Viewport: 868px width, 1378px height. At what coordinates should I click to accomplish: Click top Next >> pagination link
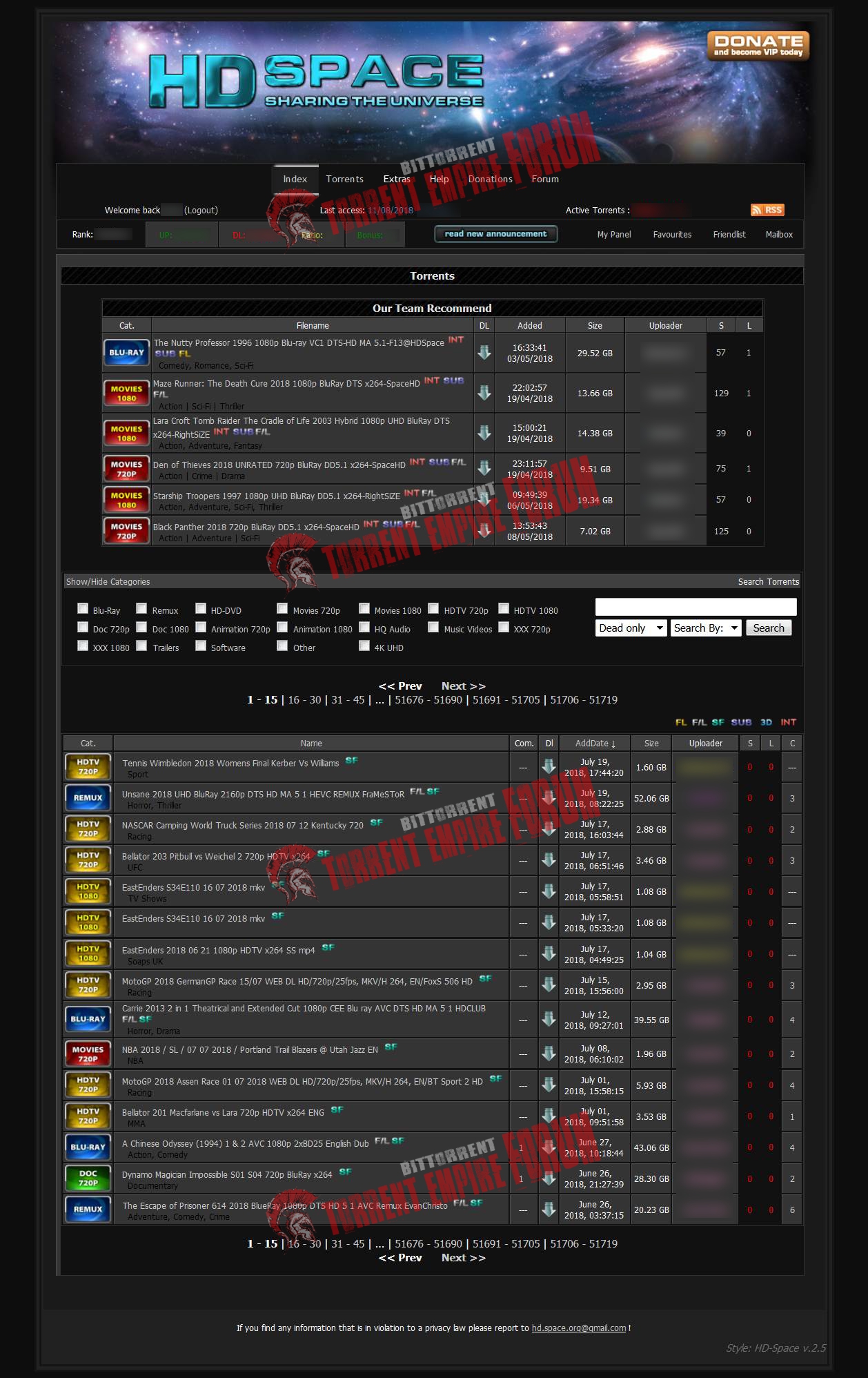464,686
